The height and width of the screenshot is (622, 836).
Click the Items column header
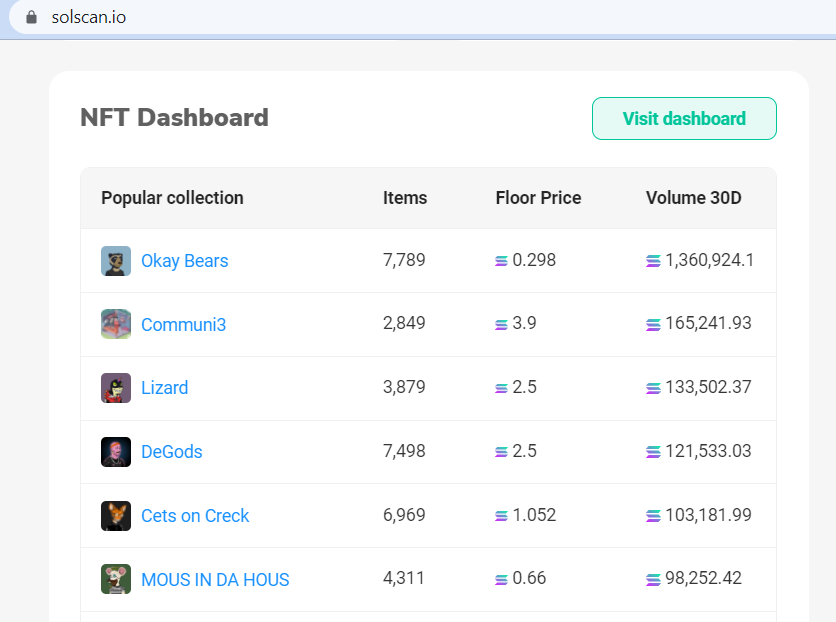click(x=405, y=198)
